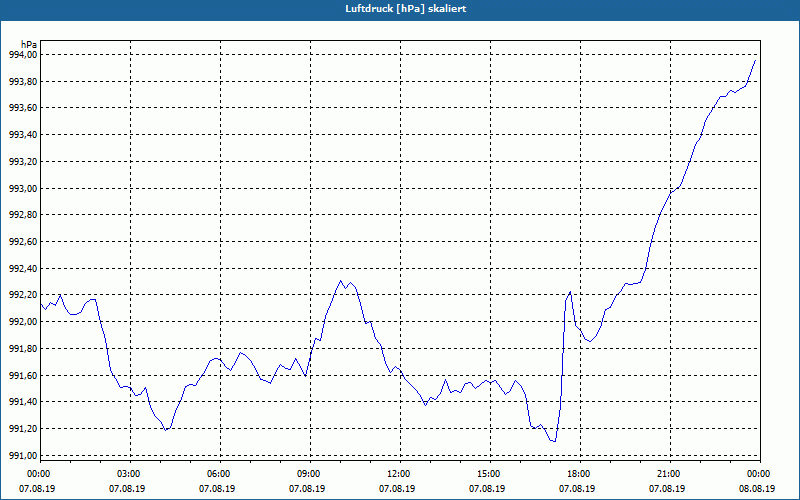Select the 07.08.19 date beneath 06:00
The width and height of the screenshot is (800, 500).
pyautogui.click(x=217, y=488)
